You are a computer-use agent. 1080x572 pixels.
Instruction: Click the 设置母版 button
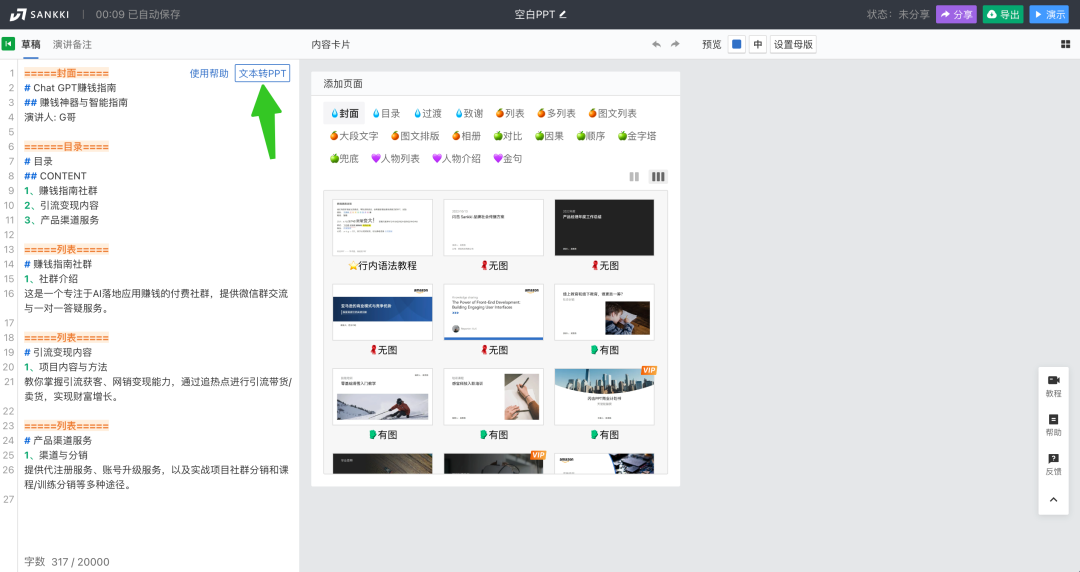793,44
